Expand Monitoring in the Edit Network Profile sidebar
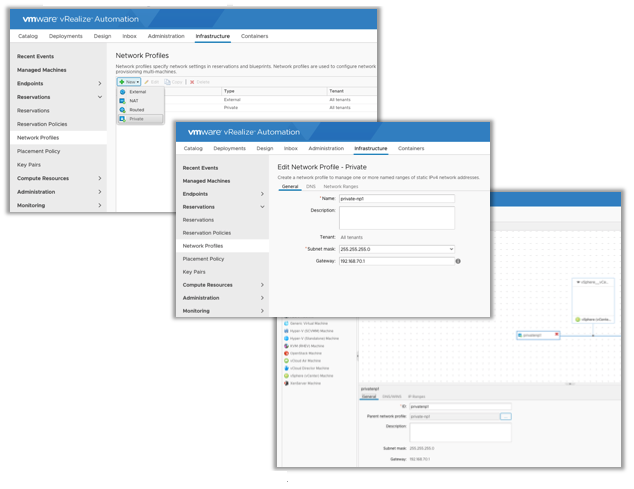Viewport: 634px width, 489px height. pos(262,311)
